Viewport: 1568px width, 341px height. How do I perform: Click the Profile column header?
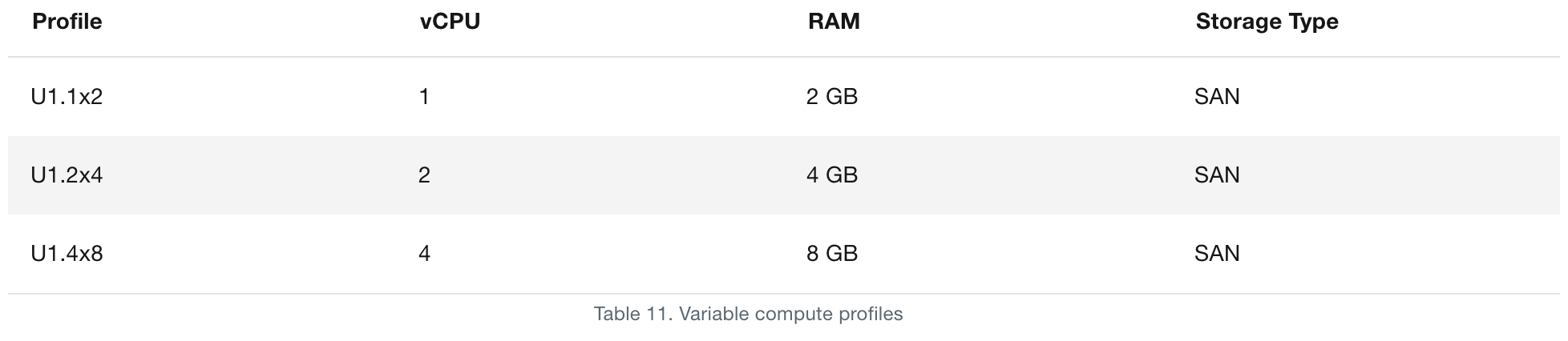click(67, 22)
